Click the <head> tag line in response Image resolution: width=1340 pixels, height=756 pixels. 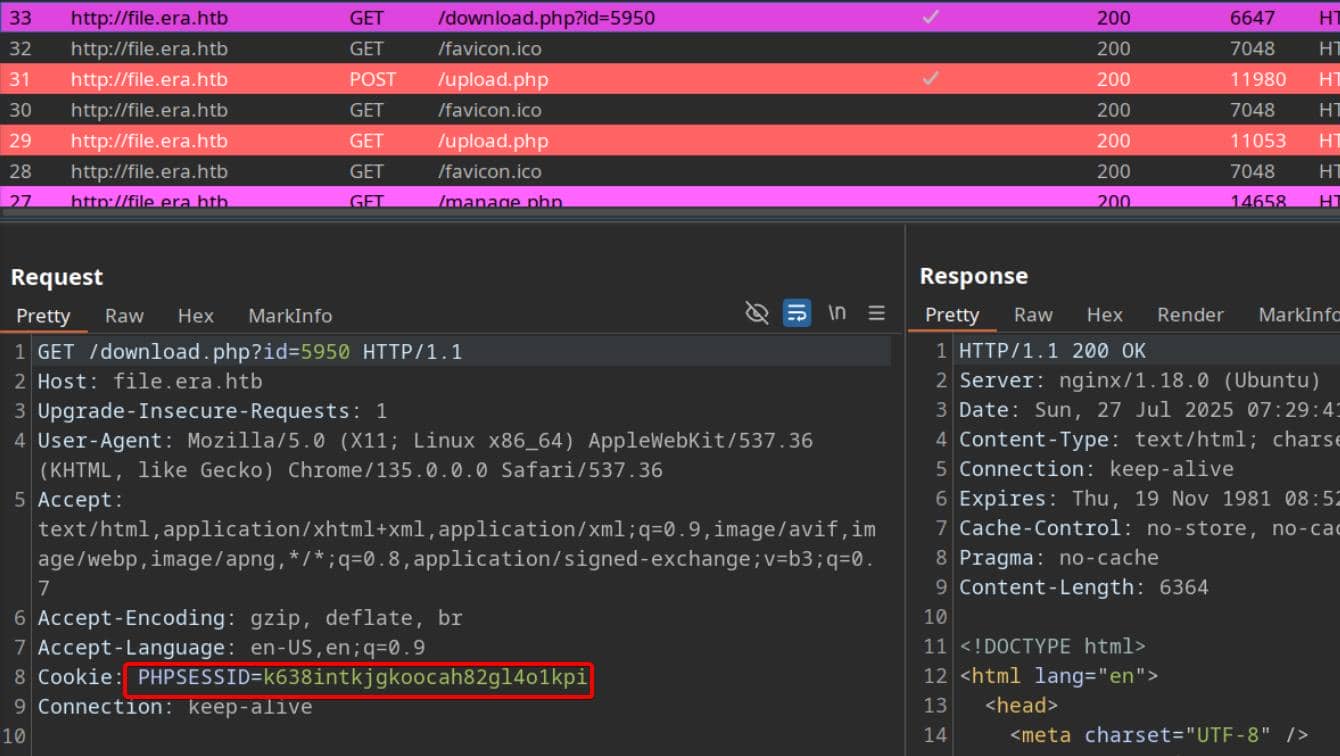tap(1021, 705)
